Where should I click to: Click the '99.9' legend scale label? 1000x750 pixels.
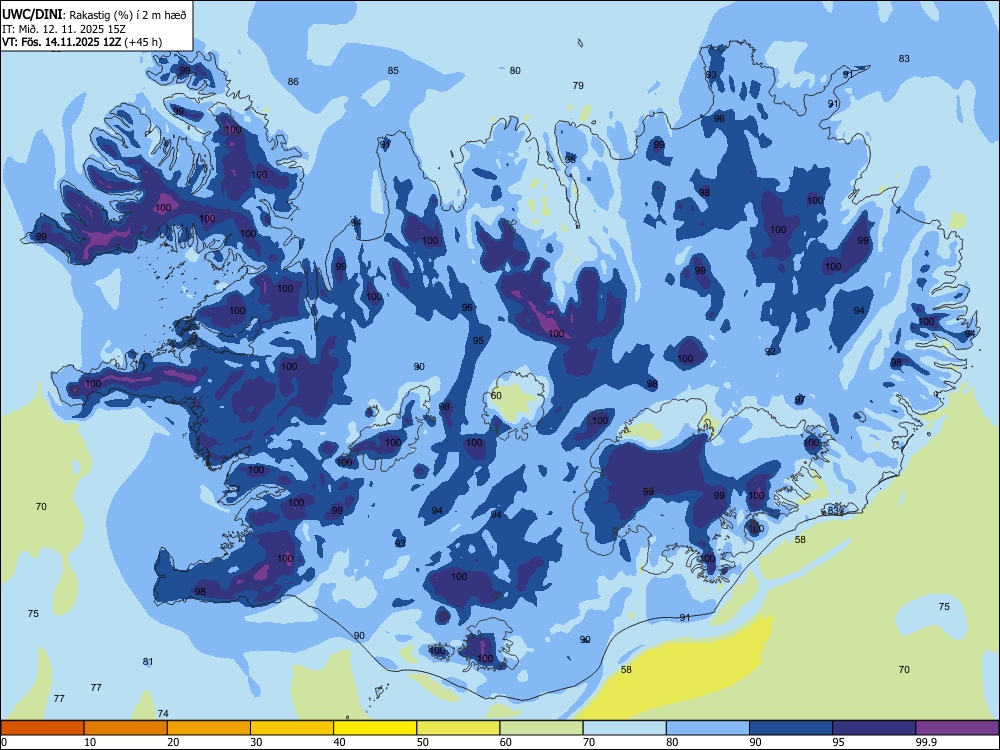pyautogui.click(x=926, y=742)
